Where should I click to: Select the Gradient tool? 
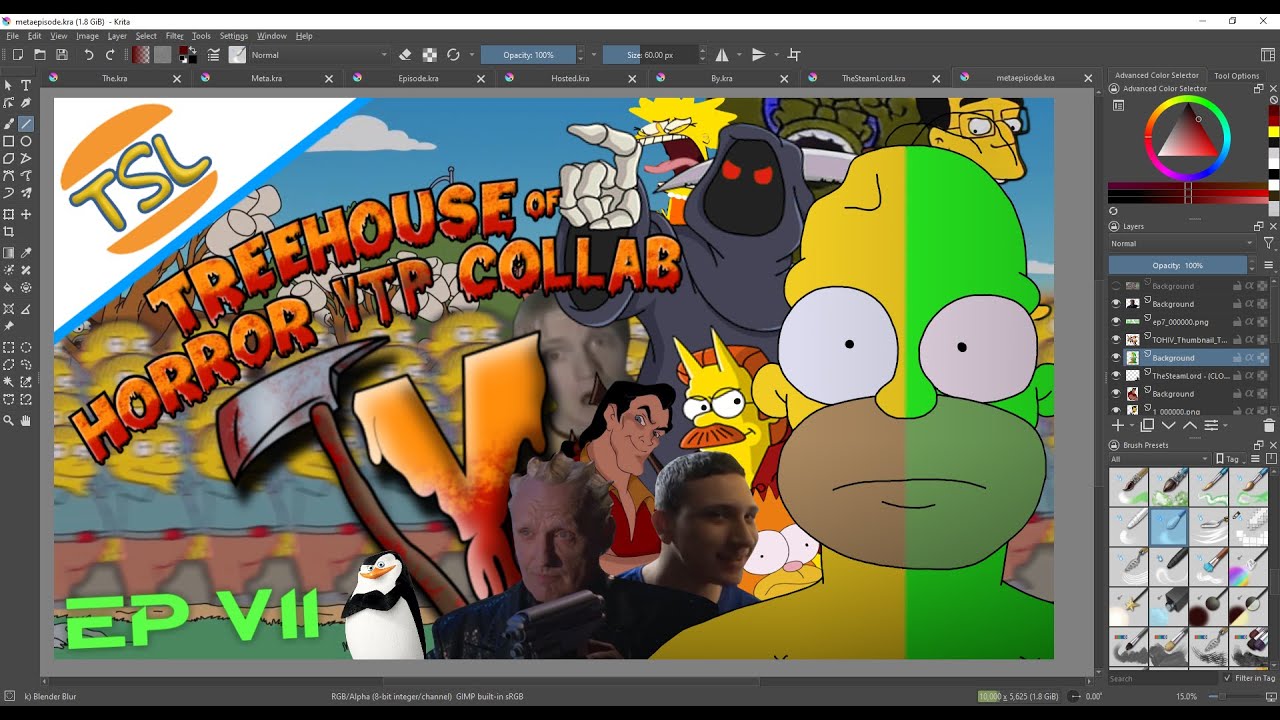9,253
